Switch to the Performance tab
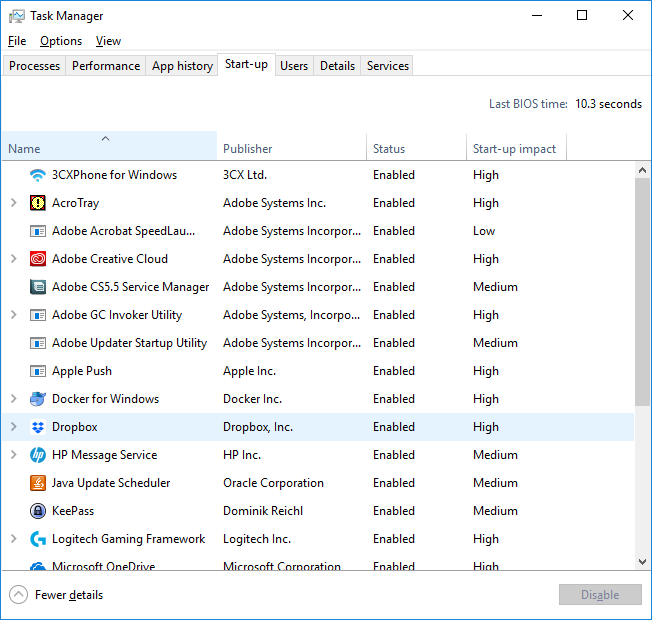The height and width of the screenshot is (620, 652). pyautogui.click(x=106, y=66)
